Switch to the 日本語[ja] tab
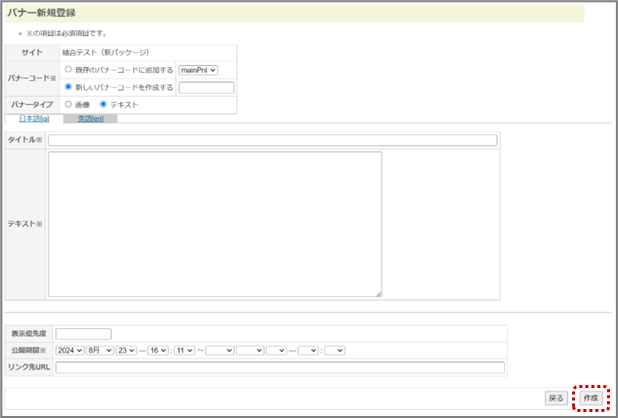This screenshot has height=418, width=618. click(35, 119)
